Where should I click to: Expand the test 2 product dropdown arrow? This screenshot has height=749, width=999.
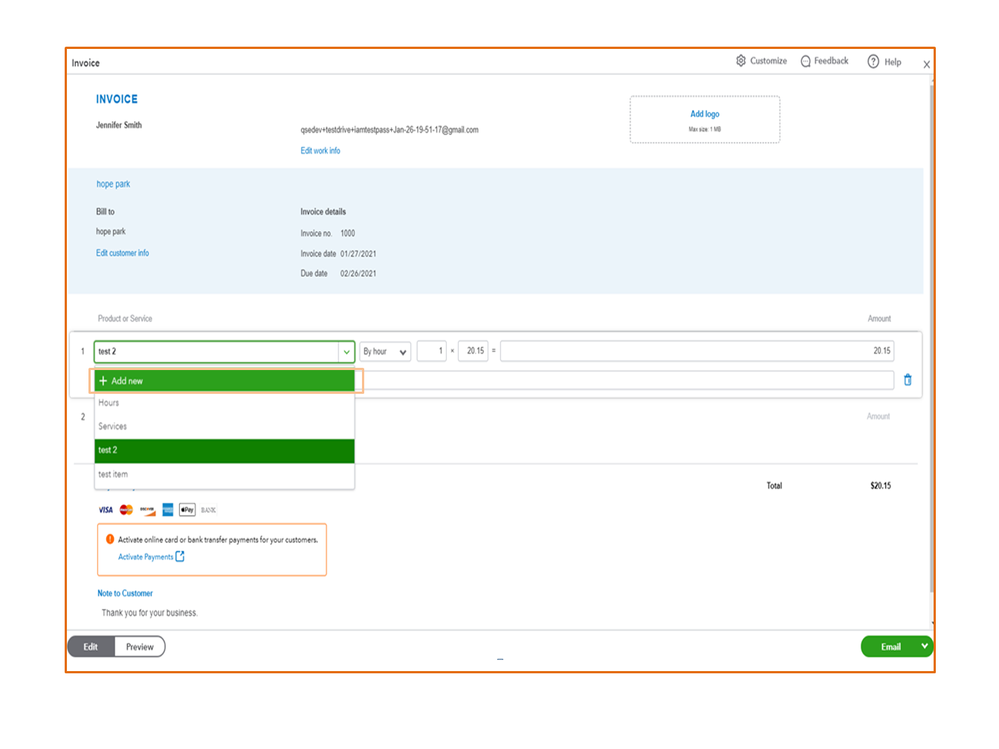tap(346, 352)
